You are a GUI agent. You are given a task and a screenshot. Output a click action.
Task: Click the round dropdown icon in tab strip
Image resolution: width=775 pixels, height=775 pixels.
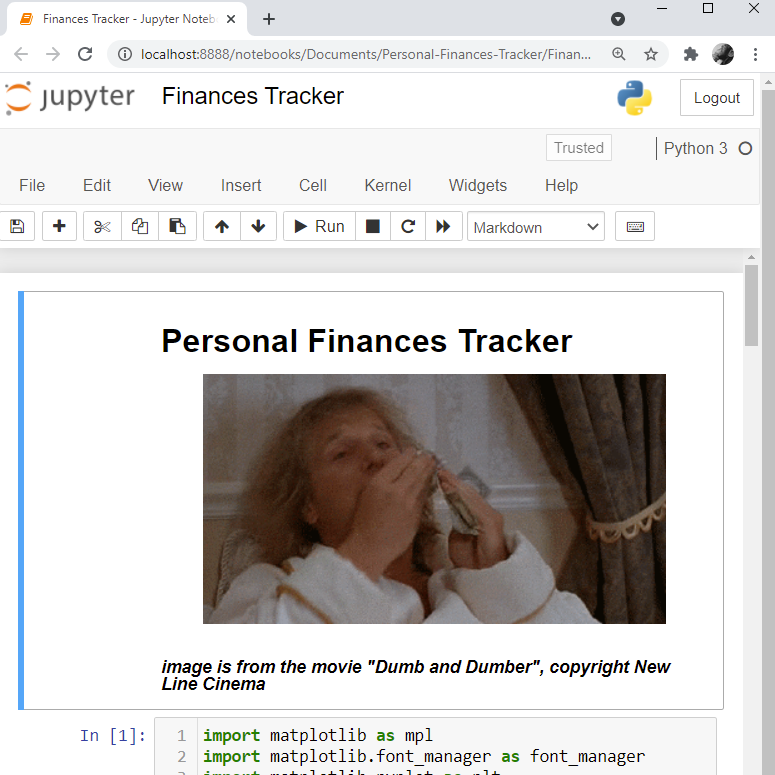coord(618,19)
